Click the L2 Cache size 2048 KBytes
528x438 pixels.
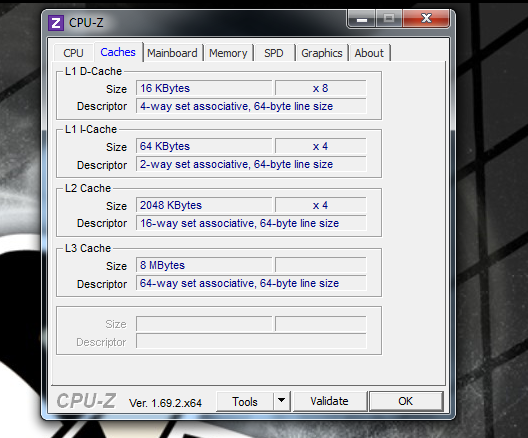204,205
